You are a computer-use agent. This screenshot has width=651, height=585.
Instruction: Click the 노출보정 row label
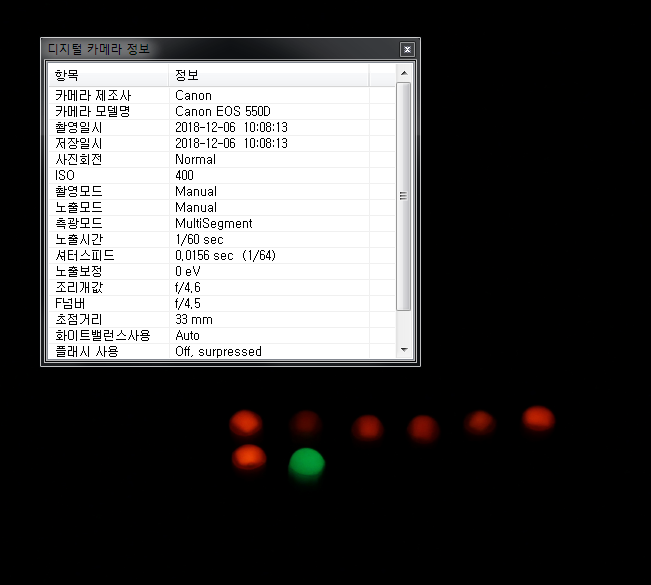pyautogui.click(x=78, y=272)
